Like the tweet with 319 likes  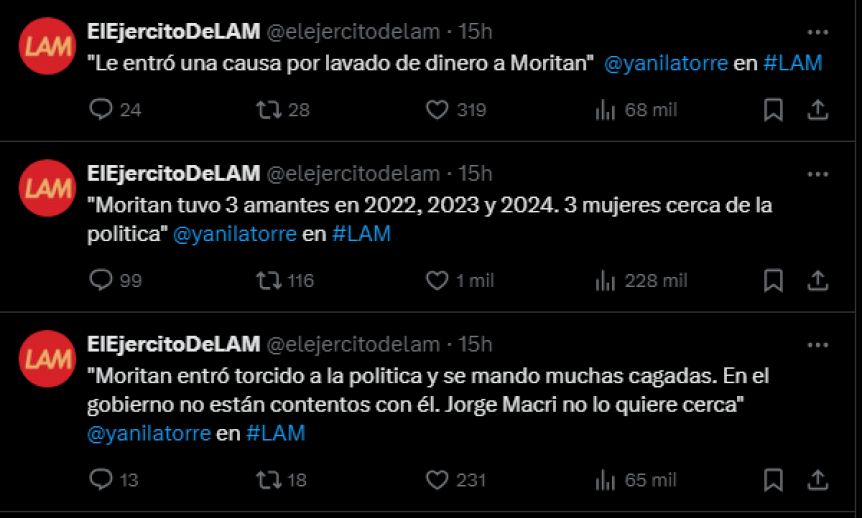(x=437, y=109)
